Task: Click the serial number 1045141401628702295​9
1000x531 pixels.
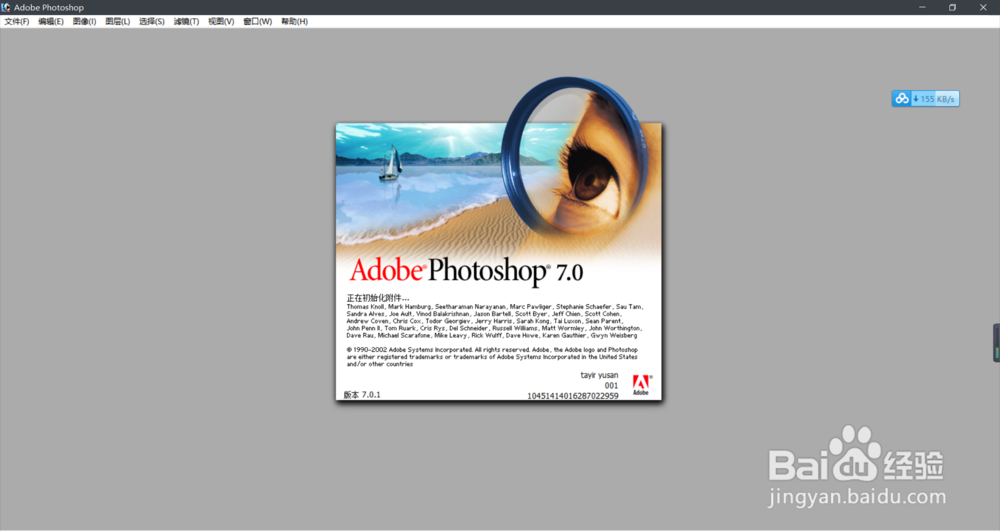Action: (x=573, y=396)
